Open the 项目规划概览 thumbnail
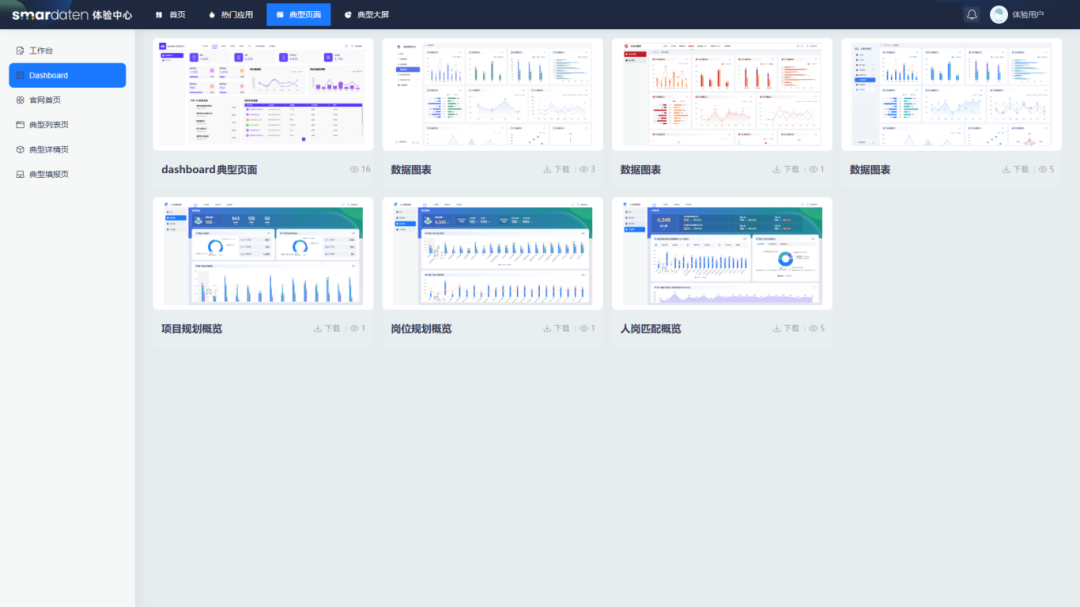The height and width of the screenshot is (607, 1080). [x=263, y=254]
